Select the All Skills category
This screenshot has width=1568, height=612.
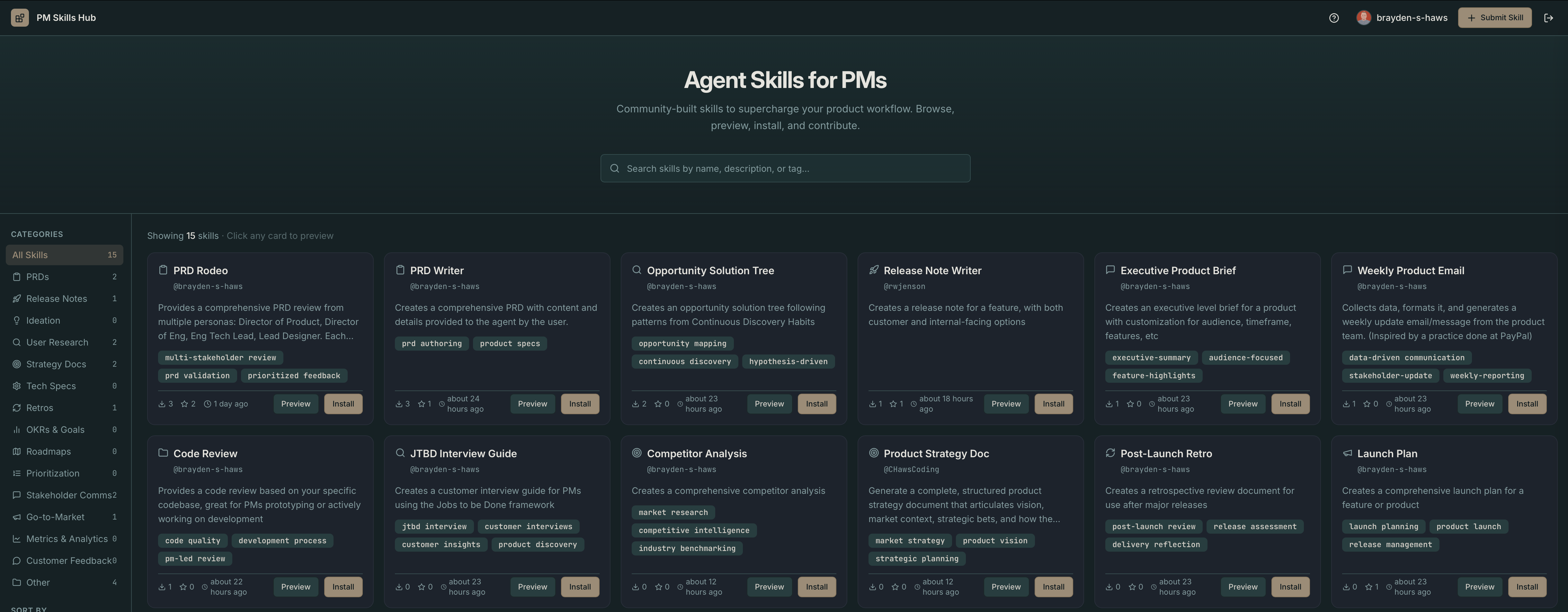(x=64, y=254)
